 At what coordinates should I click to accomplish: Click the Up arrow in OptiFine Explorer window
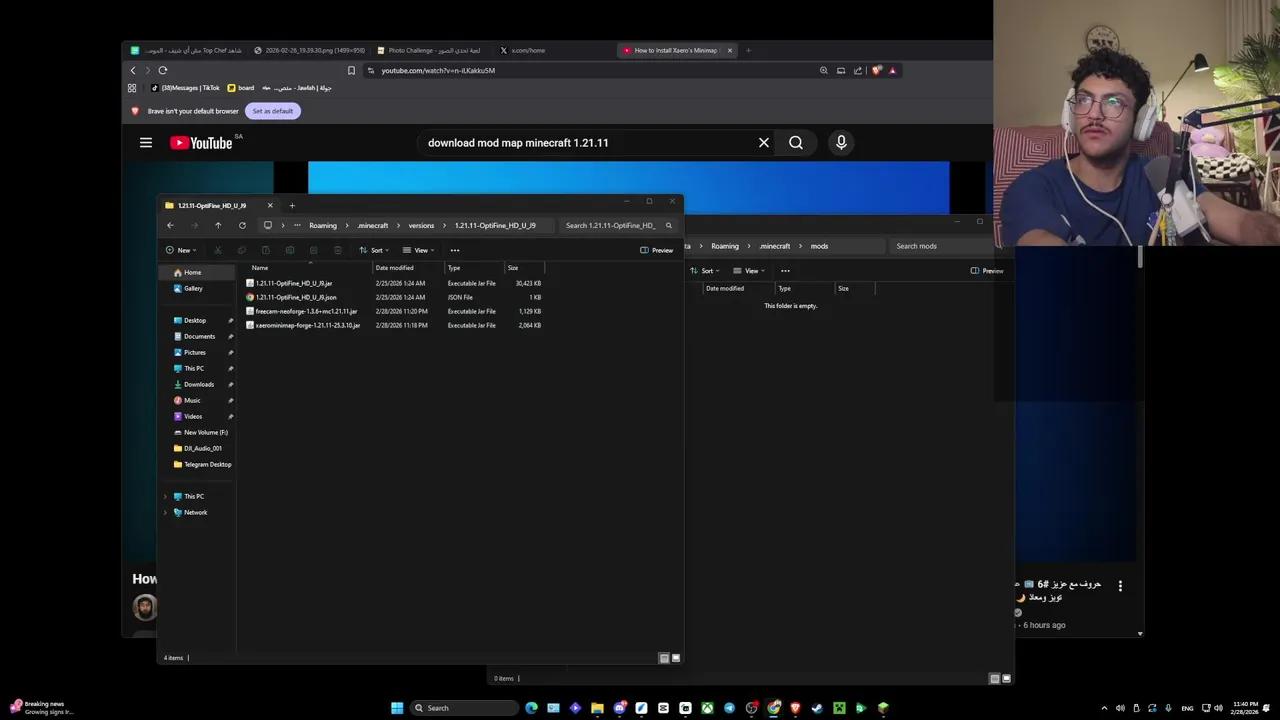click(x=218, y=225)
